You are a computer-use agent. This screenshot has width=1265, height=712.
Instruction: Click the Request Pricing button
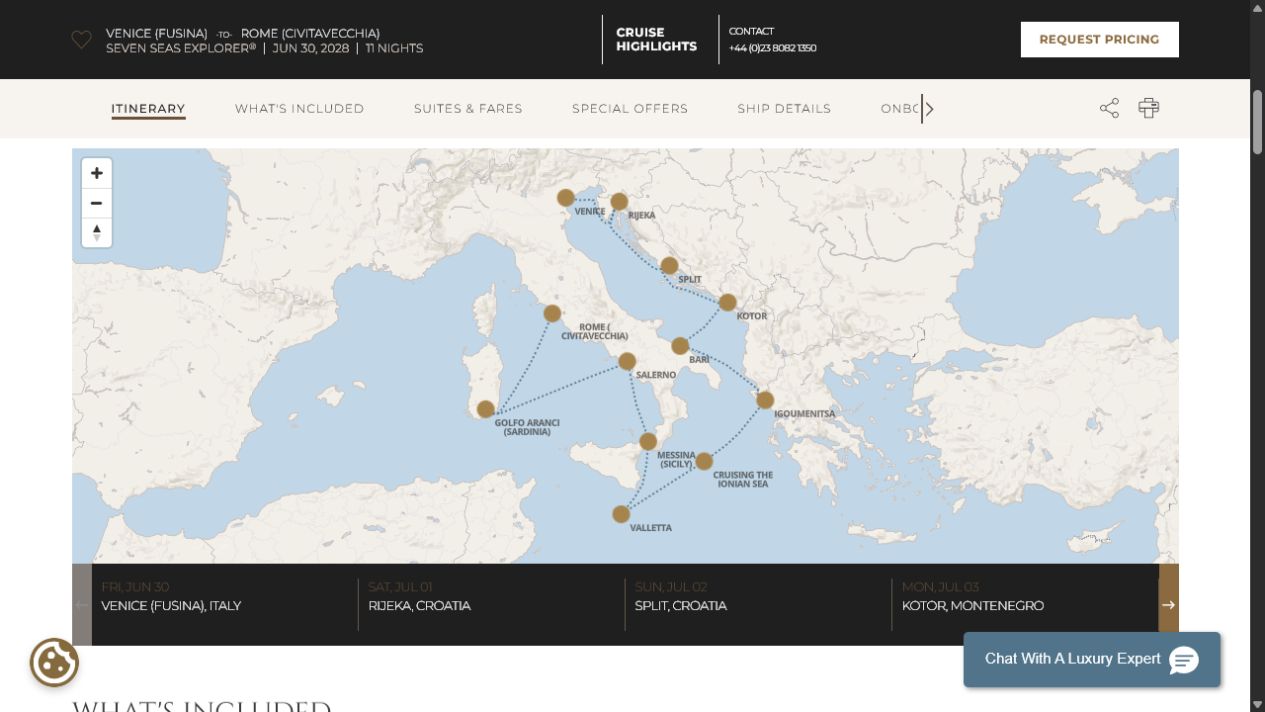coord(1099,40)
